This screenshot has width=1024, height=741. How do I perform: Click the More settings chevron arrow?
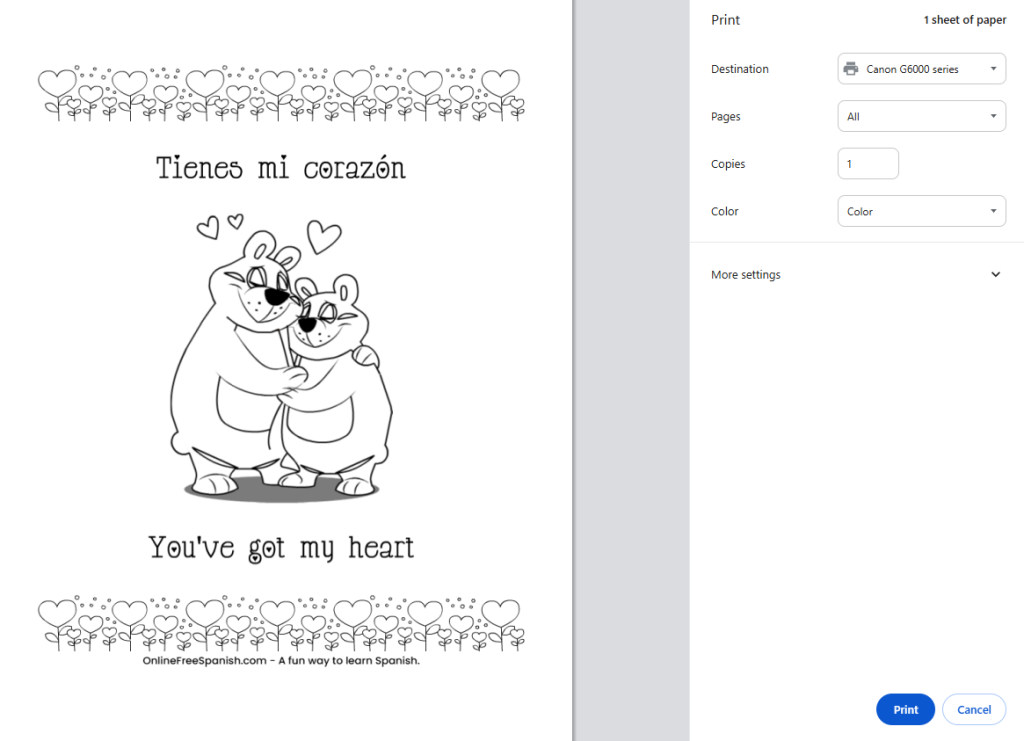click(995, 275)
